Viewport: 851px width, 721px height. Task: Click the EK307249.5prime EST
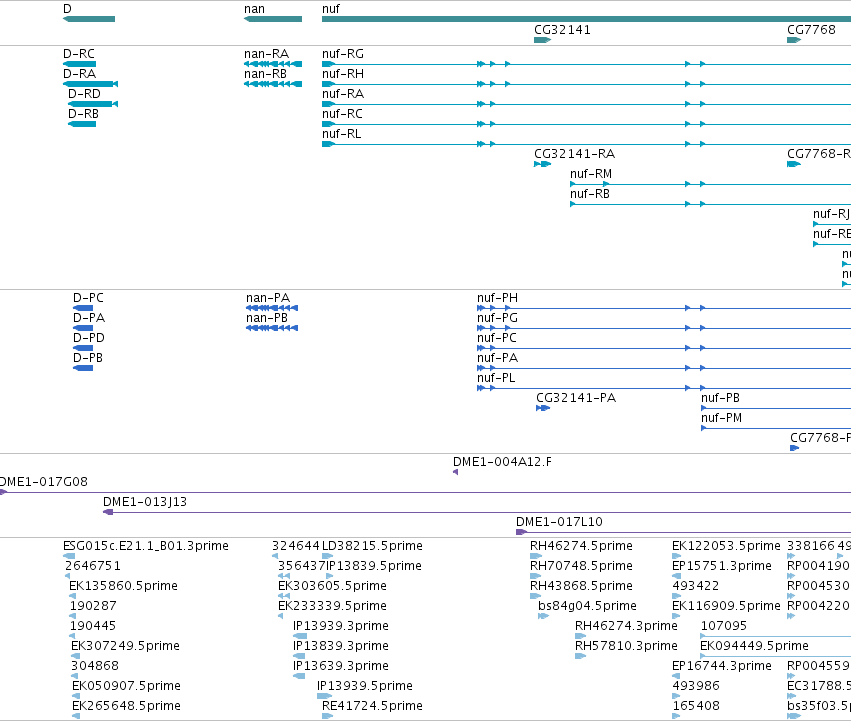(x=75, y=656)
